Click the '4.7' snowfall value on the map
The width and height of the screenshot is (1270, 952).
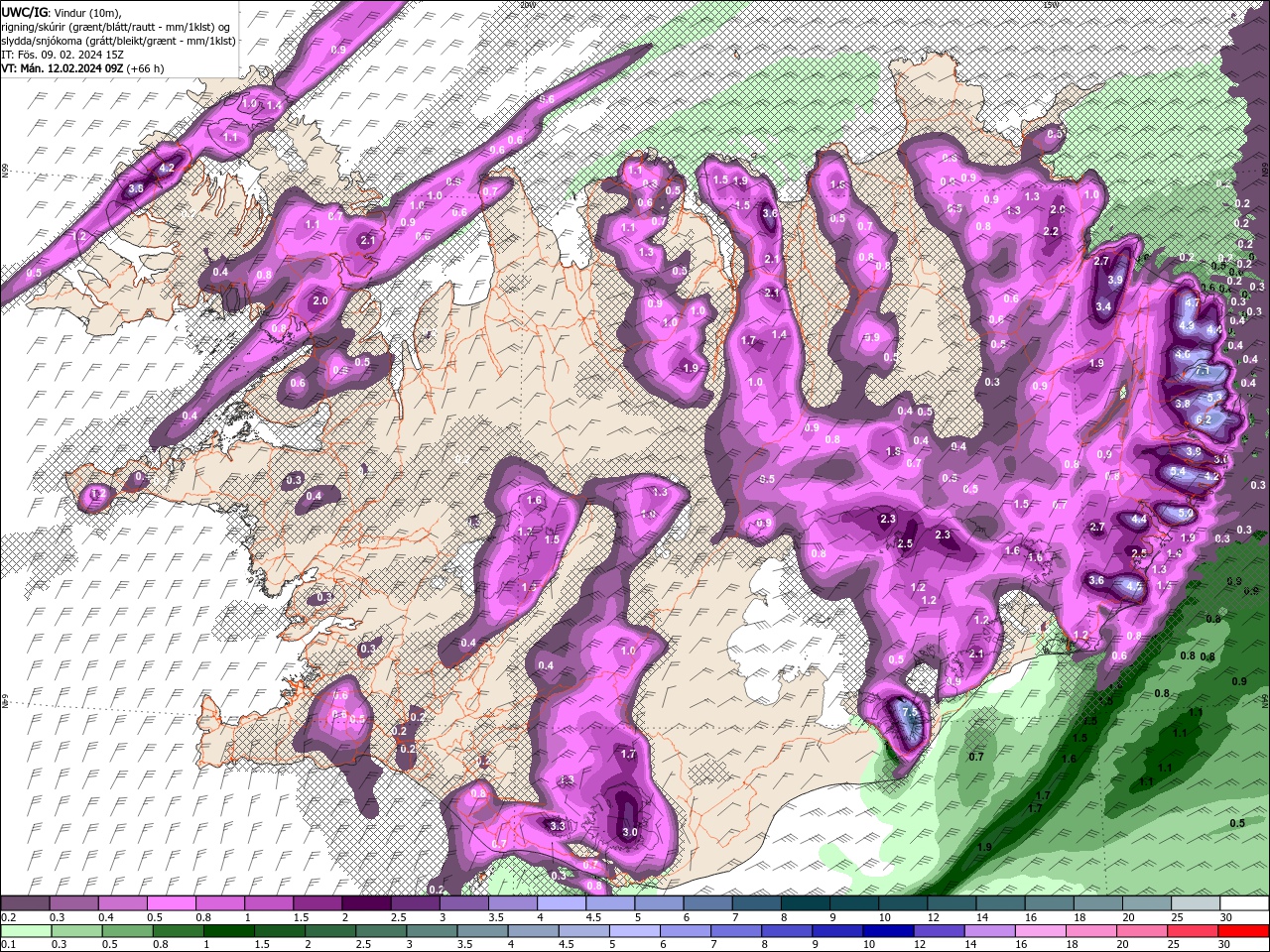[x=1193, y=301]
